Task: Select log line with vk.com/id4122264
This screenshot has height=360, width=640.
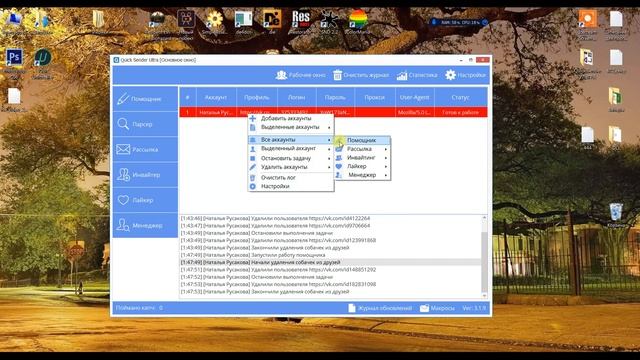Action: tap(276, 218)
